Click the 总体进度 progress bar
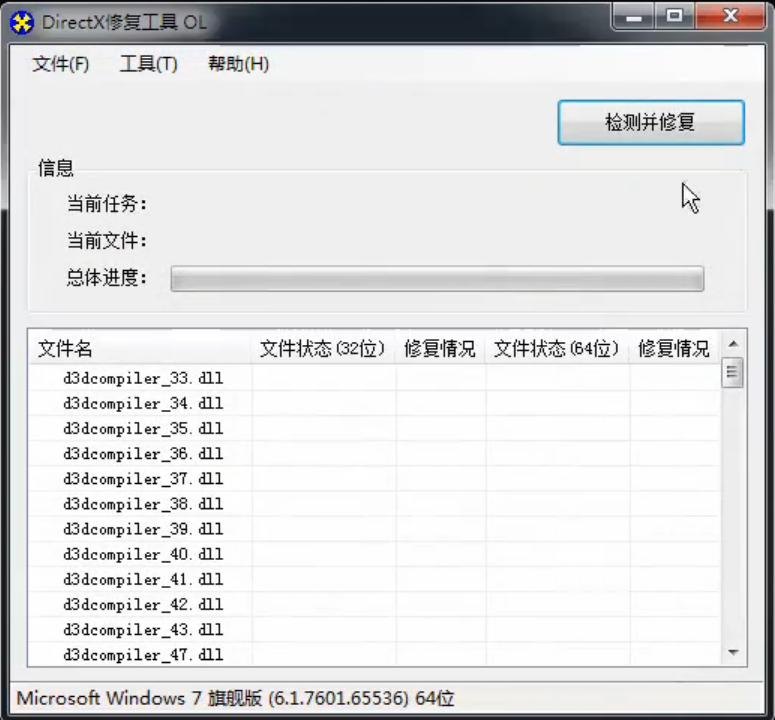Image resolution: width=775 pixels, height=720 pixels. point(437,278)
